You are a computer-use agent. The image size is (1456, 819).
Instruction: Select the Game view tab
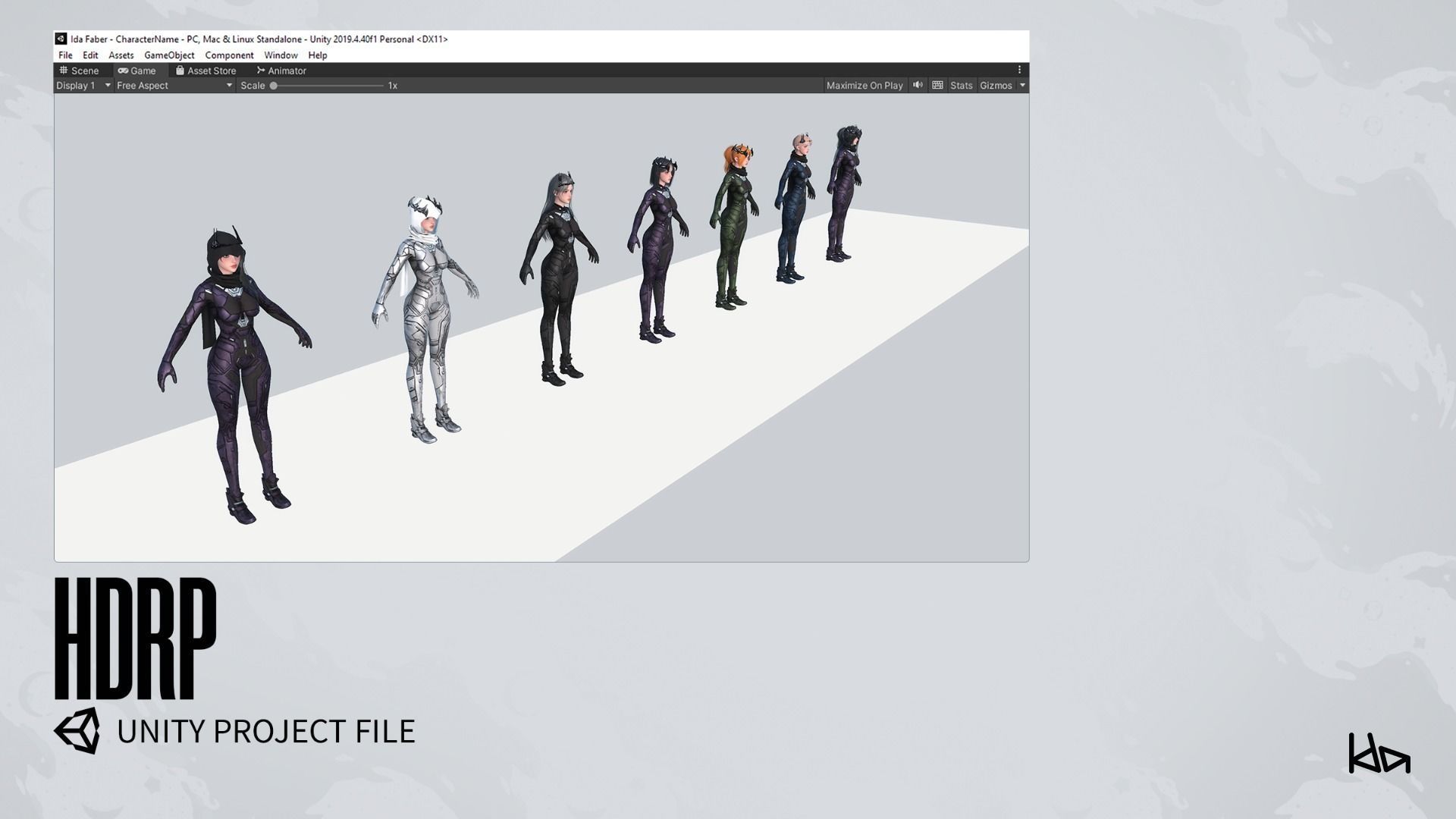click(x=136, y=71)
